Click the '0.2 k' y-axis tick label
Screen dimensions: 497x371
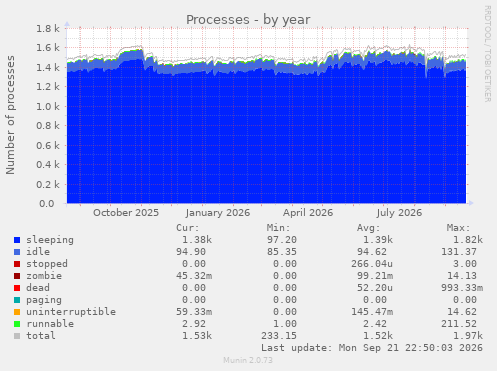click(47, 184)
